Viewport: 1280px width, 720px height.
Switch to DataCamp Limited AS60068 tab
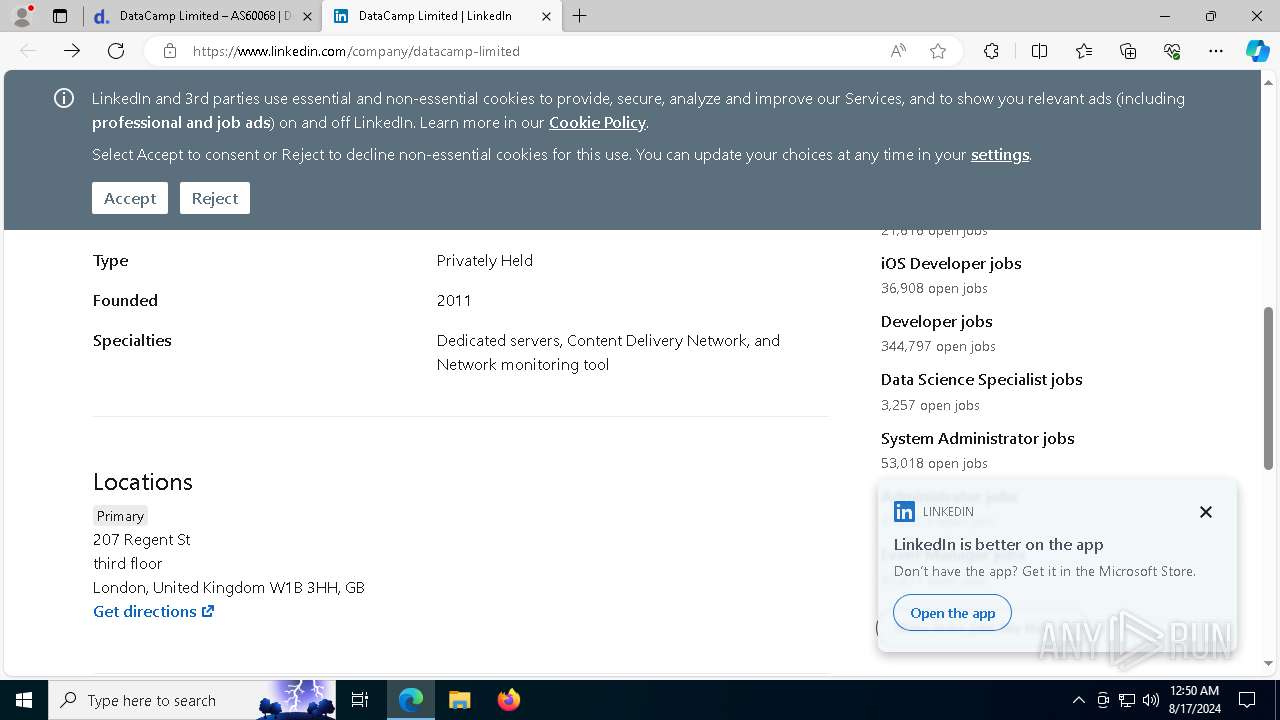203,16
